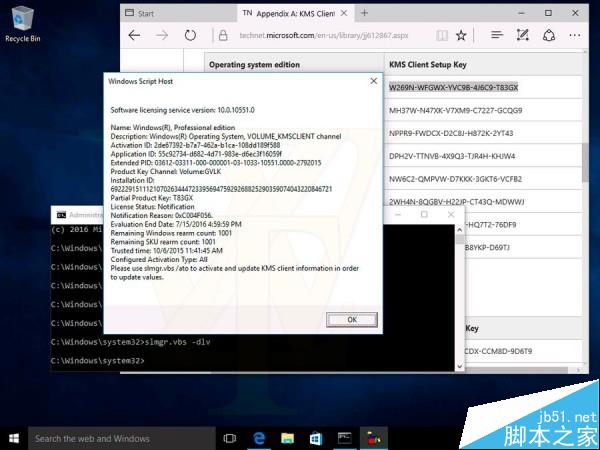The width and height of the screenshot is (600, 450).
Task: Make a Web Note in Edge
Action: coord(524,35)
